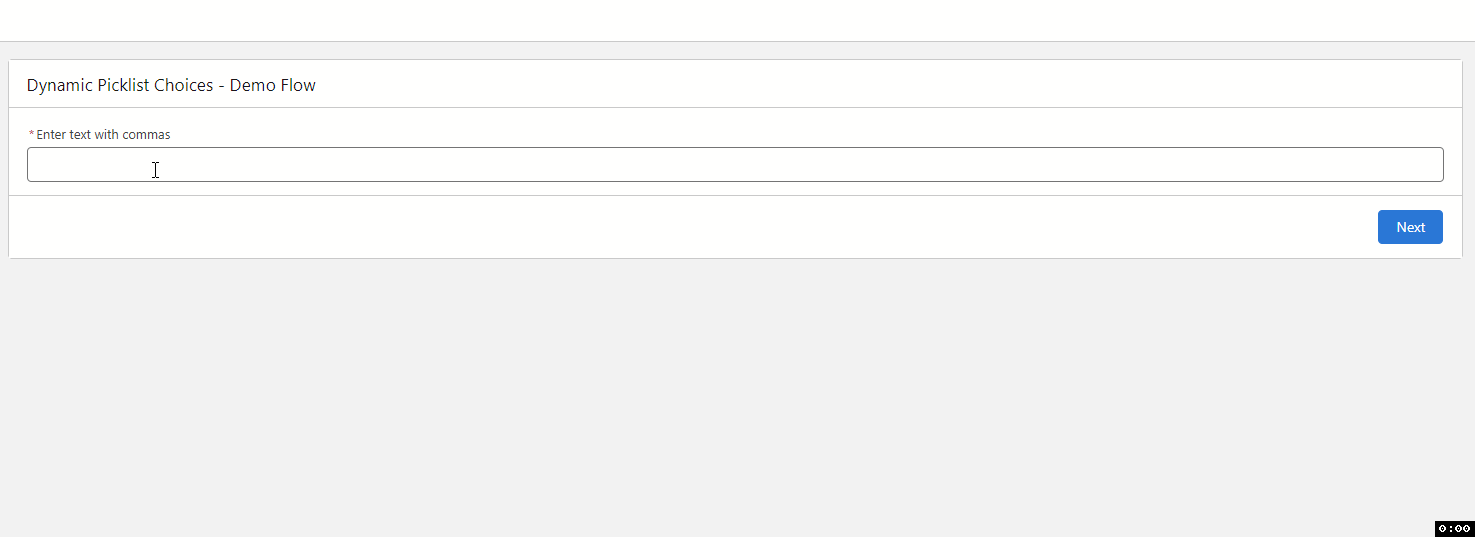Click the word 'Choices' in the flow title
The width and height of the screenshot is (1475, 537).
pos(183,85)
